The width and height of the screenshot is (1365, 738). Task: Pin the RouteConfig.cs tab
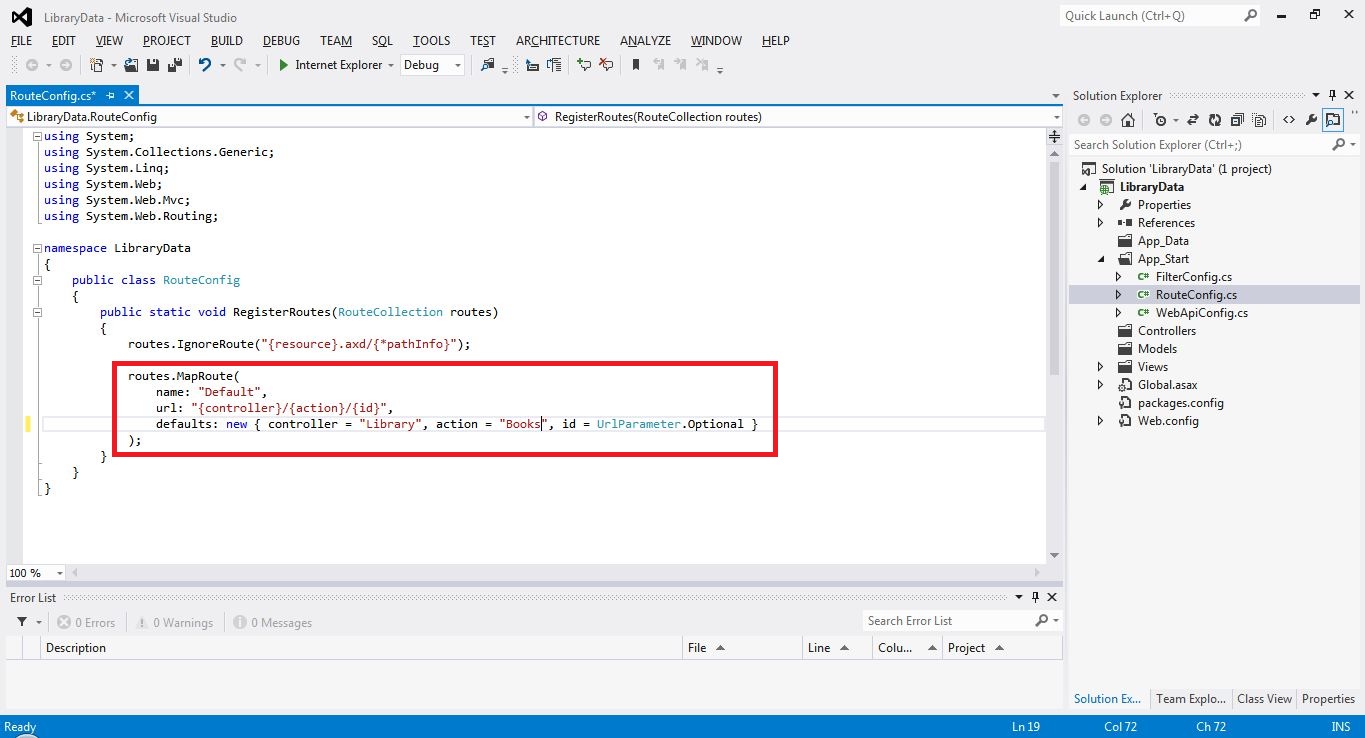tap(111, 95)
